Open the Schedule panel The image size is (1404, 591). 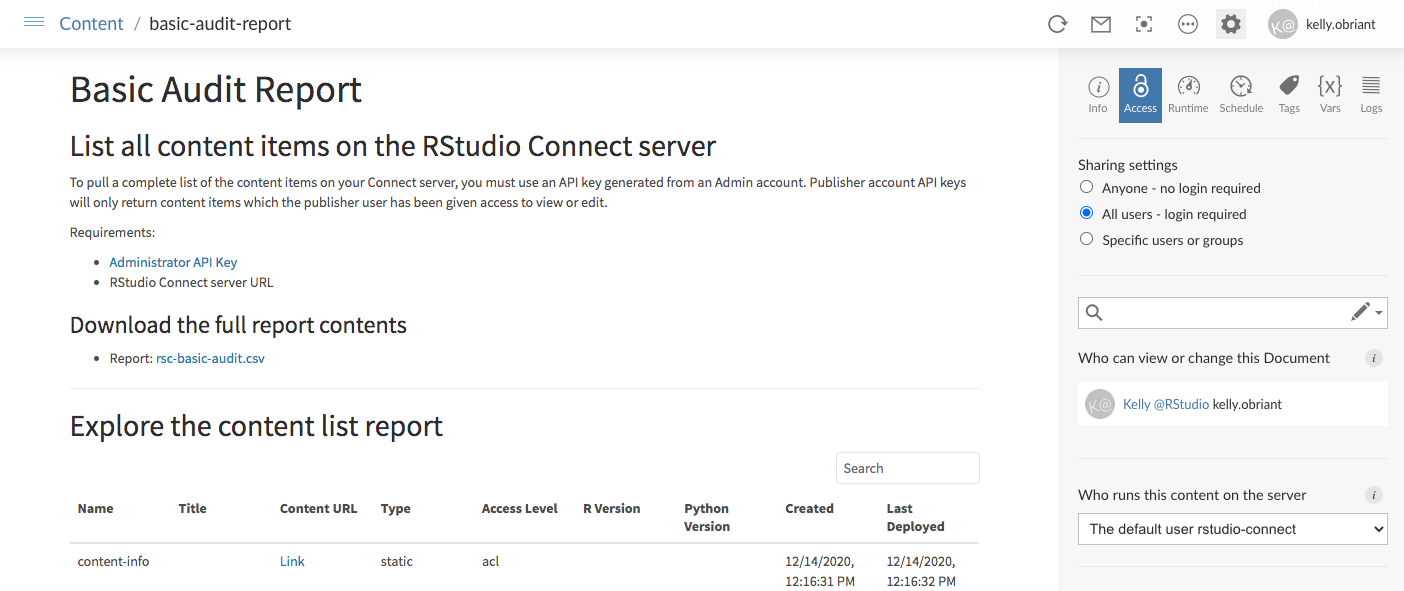[x=1241, y=94]
